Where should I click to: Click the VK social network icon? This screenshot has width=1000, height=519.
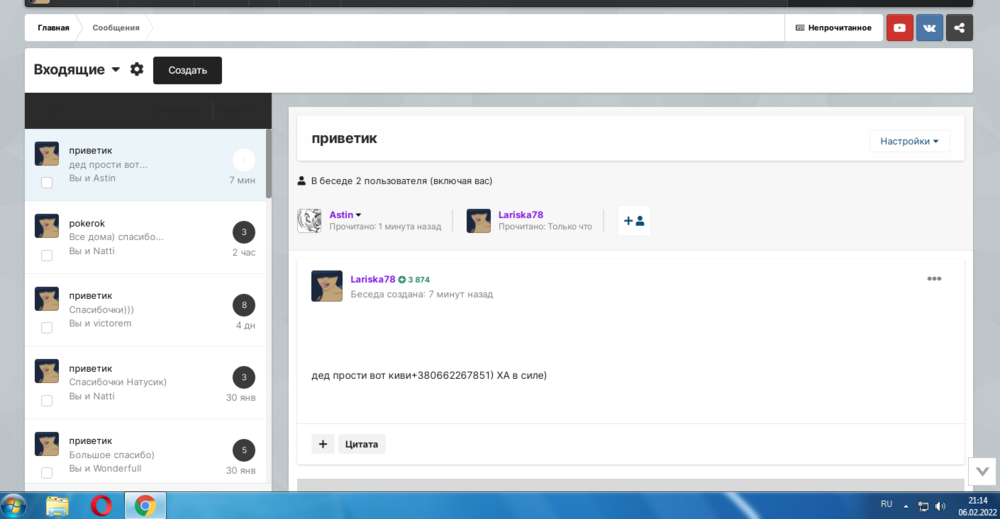(929, 28)
